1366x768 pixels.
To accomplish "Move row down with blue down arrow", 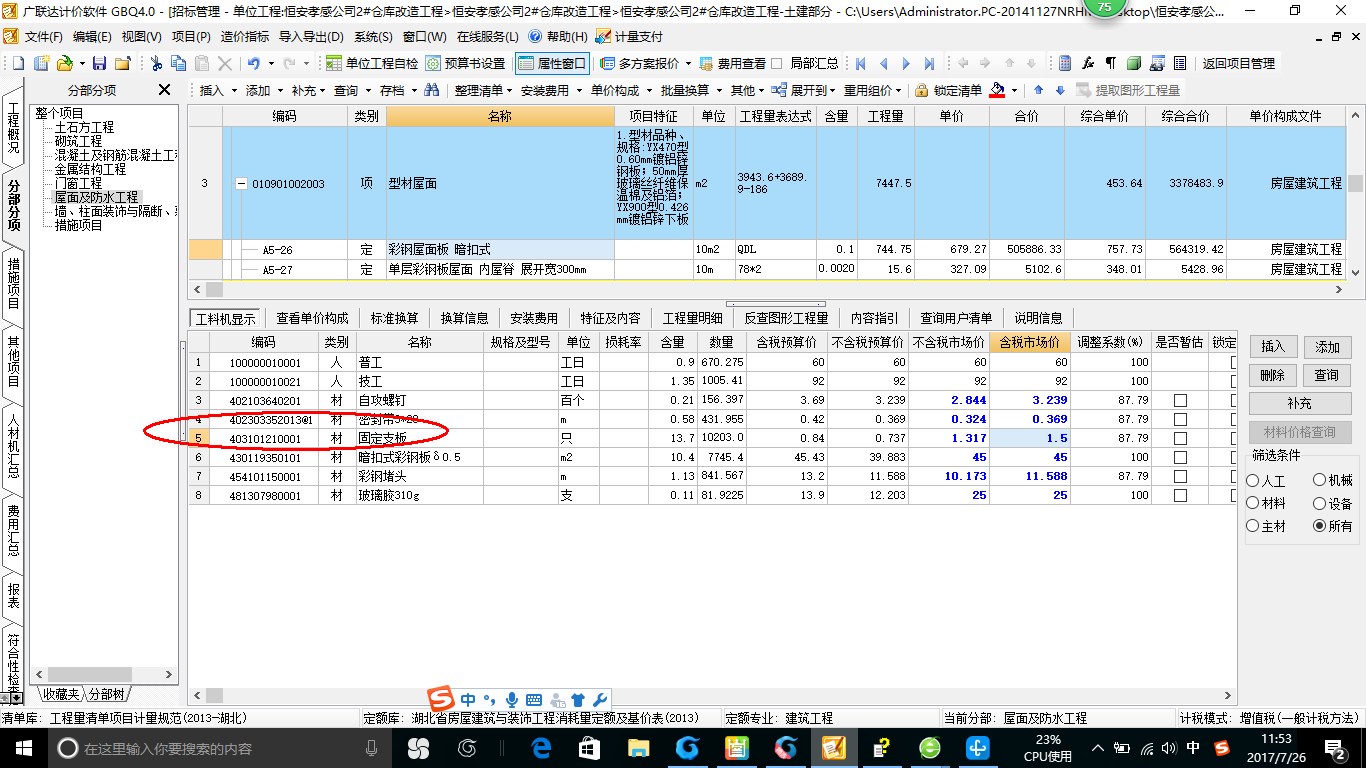I will pyautogui.click(x=1060, y=90).
